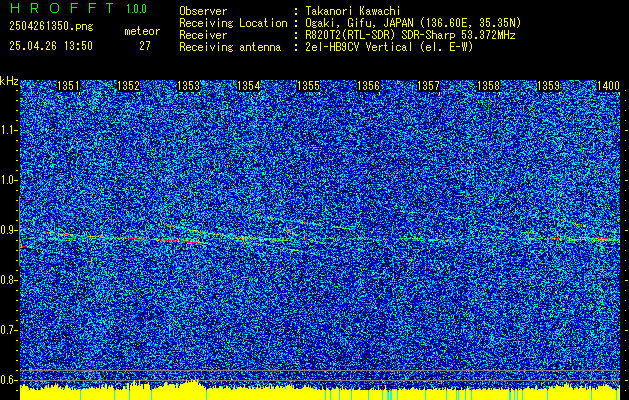Click the 1355 time marker

(x=308, y=86)
